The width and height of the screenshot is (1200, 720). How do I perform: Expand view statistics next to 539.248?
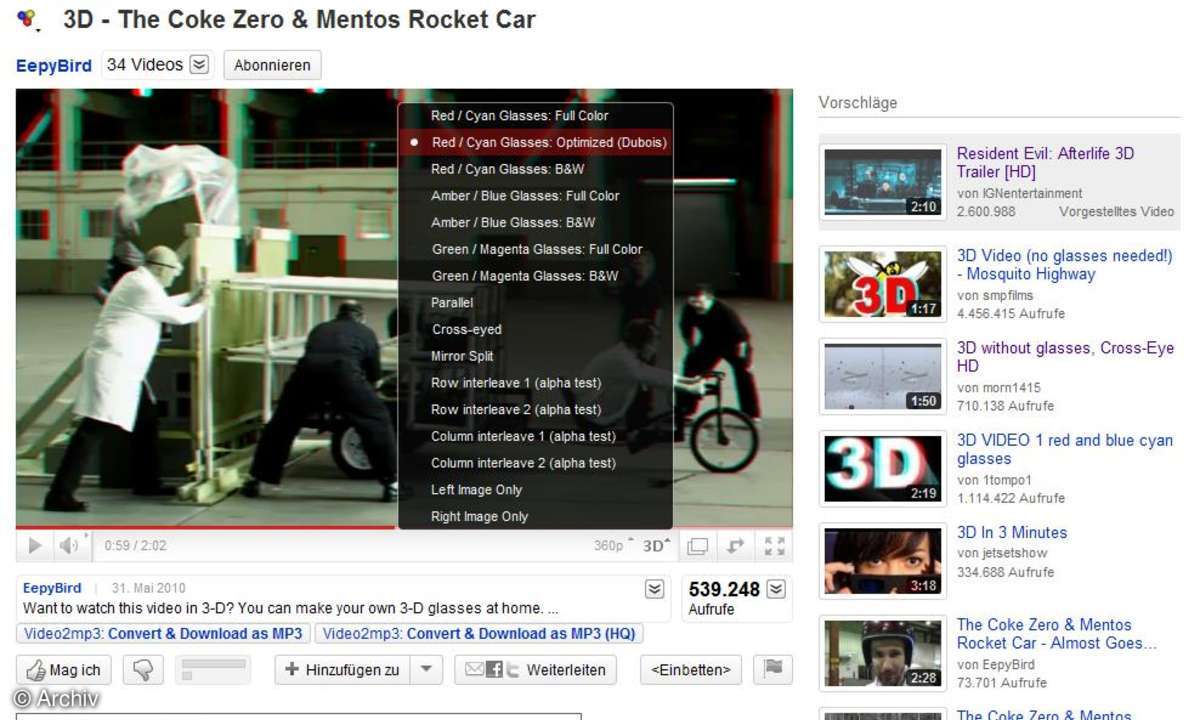pos(776,588)
